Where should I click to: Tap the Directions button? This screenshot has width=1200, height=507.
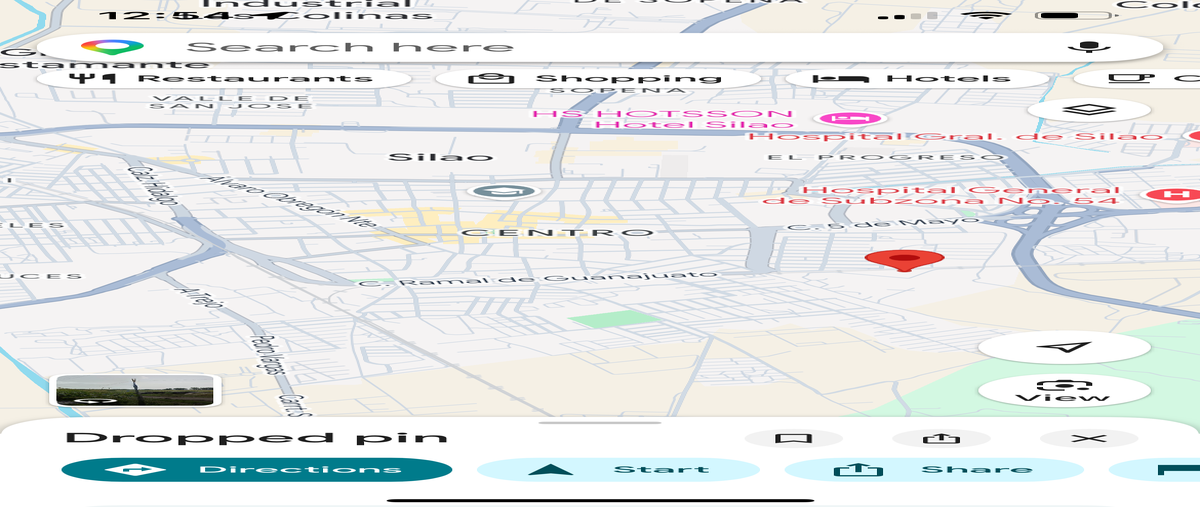click(x=257, y=470)
